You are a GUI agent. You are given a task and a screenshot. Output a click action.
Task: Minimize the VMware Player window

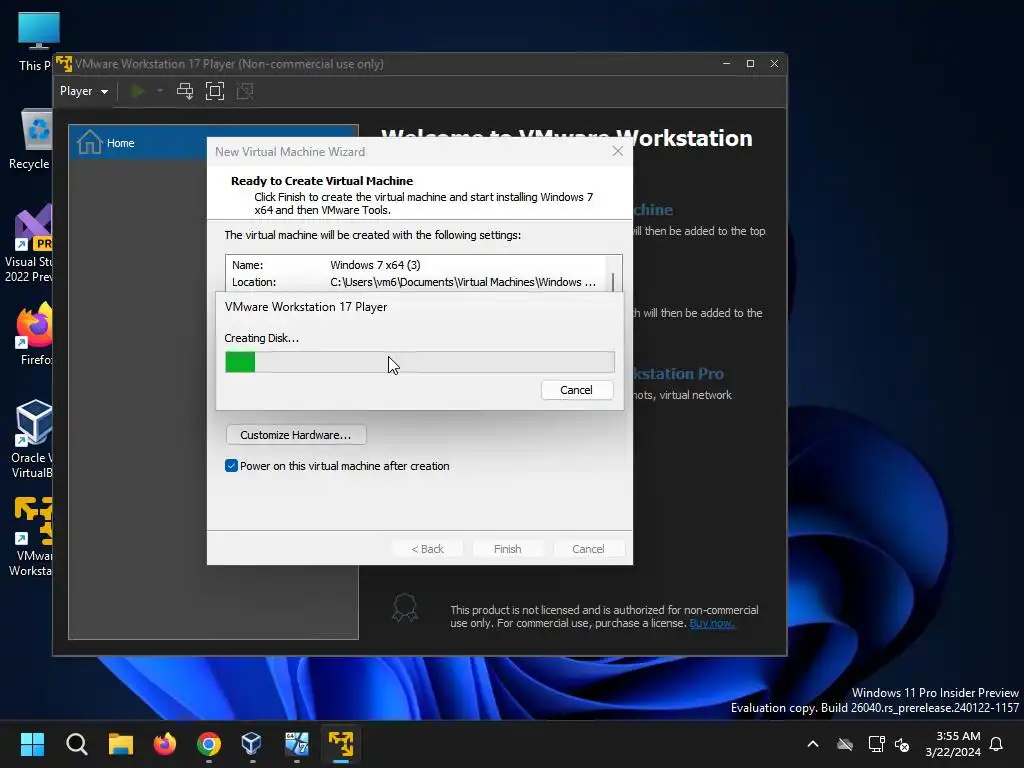point(726,63)
